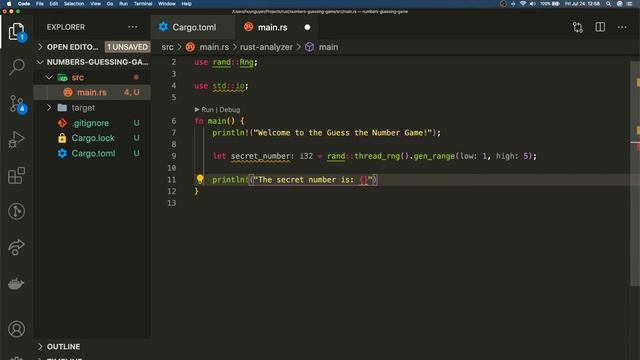Open changes compare icon in editor toolbar
The image size is (640, 360).
tap(578, 27)
